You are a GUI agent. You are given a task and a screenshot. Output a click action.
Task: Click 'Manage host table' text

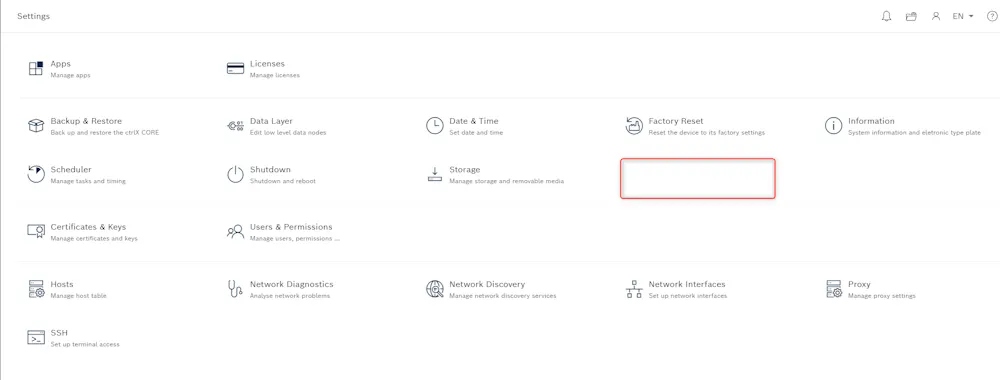[x=78, y=296]
